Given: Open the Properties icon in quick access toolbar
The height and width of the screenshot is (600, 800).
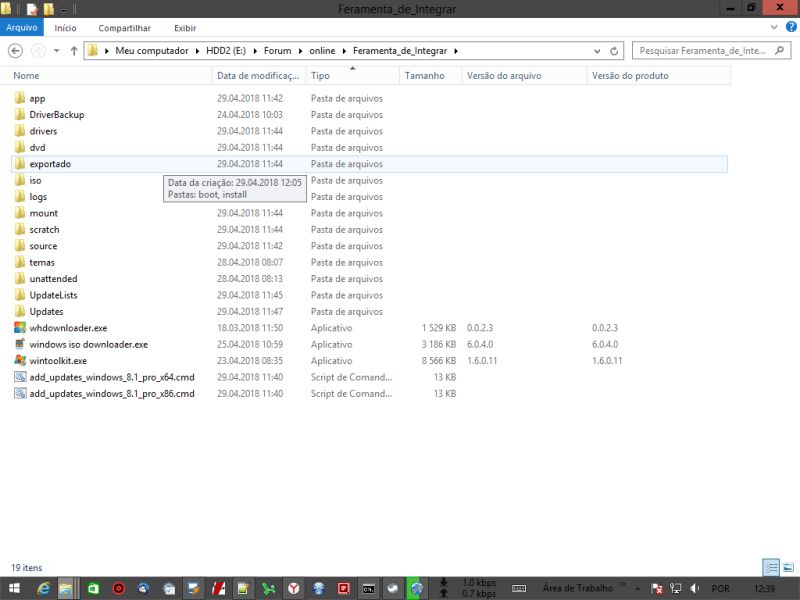Looking at the screenshot, I should click(32, 8).
